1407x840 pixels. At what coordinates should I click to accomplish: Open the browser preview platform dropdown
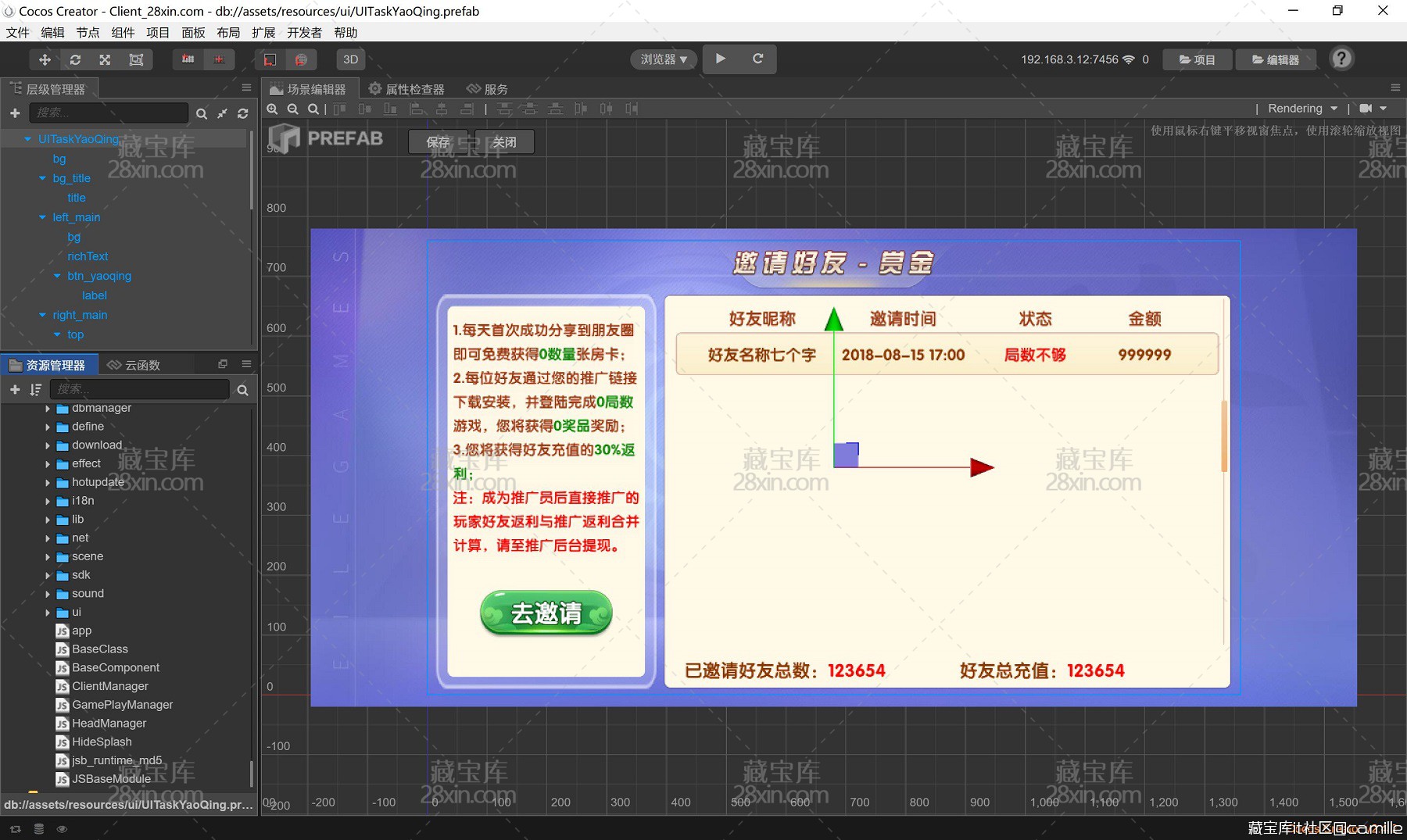pos(664,59)
